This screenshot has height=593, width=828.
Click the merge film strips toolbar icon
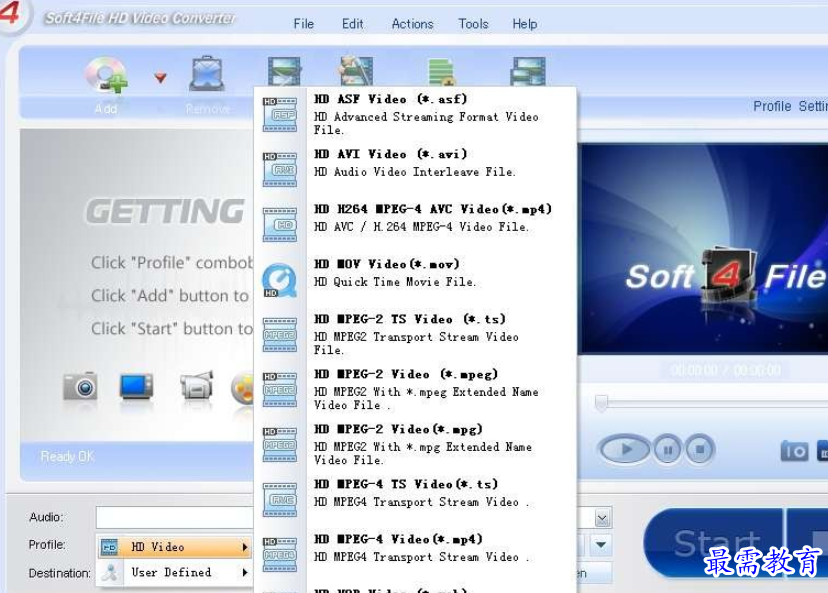click(528, 71)
